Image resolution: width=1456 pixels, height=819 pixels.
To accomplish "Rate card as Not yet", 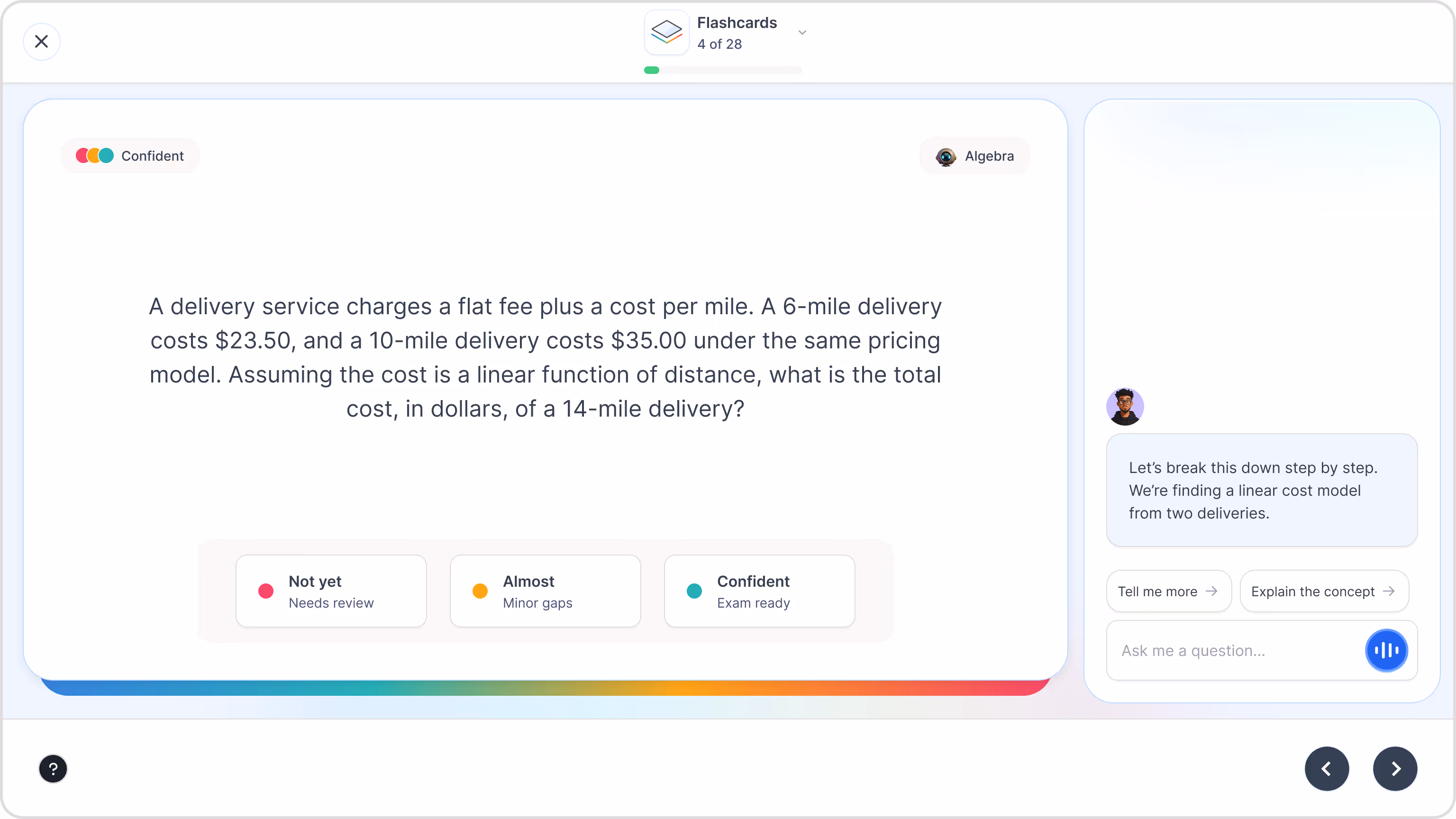I will pos(331,591).
